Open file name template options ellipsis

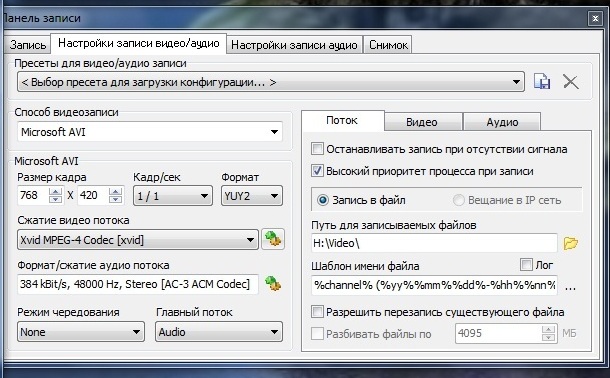point(570,288)
